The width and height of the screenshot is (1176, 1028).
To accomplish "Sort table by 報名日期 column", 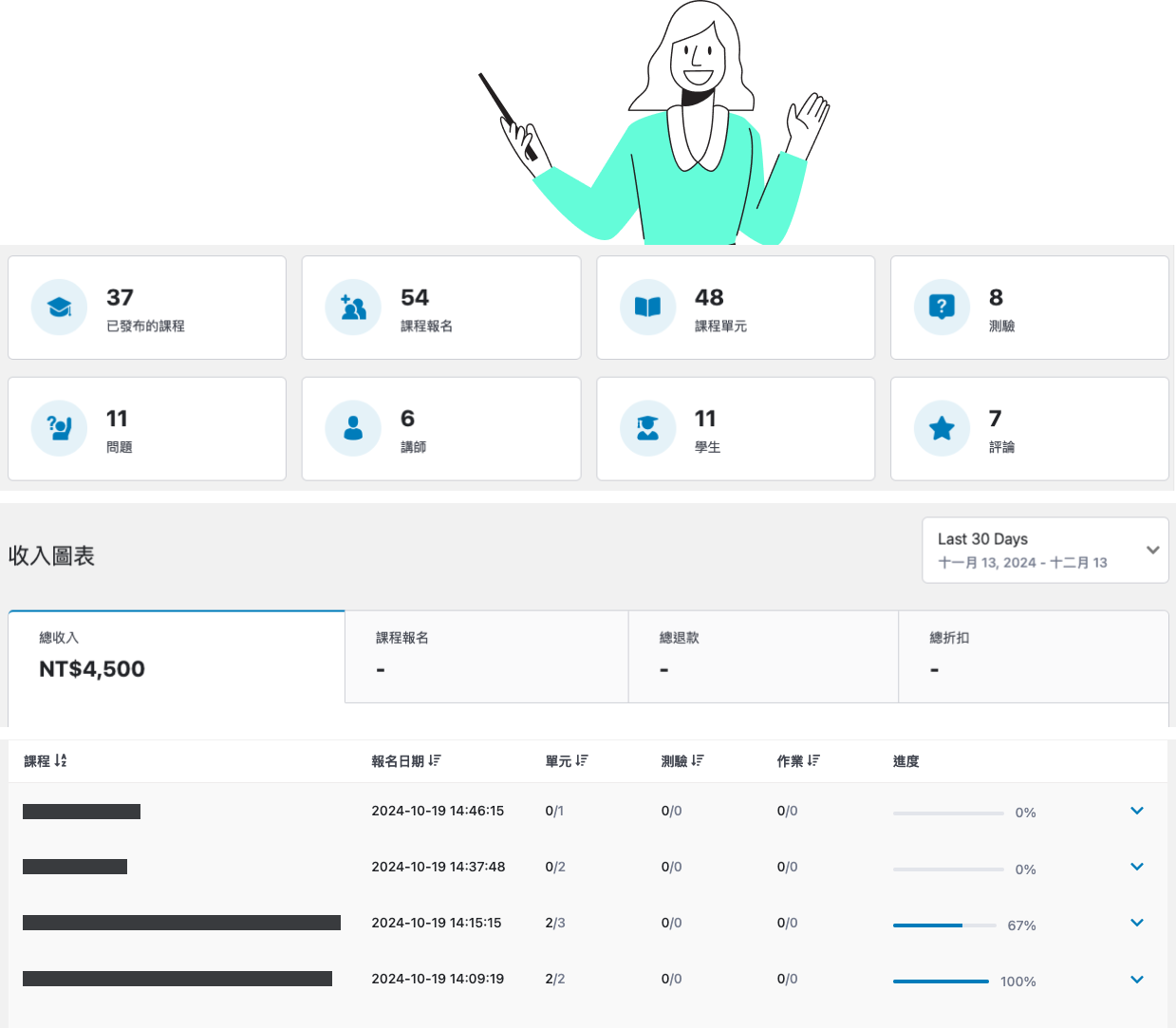I will tap(405, 761).
